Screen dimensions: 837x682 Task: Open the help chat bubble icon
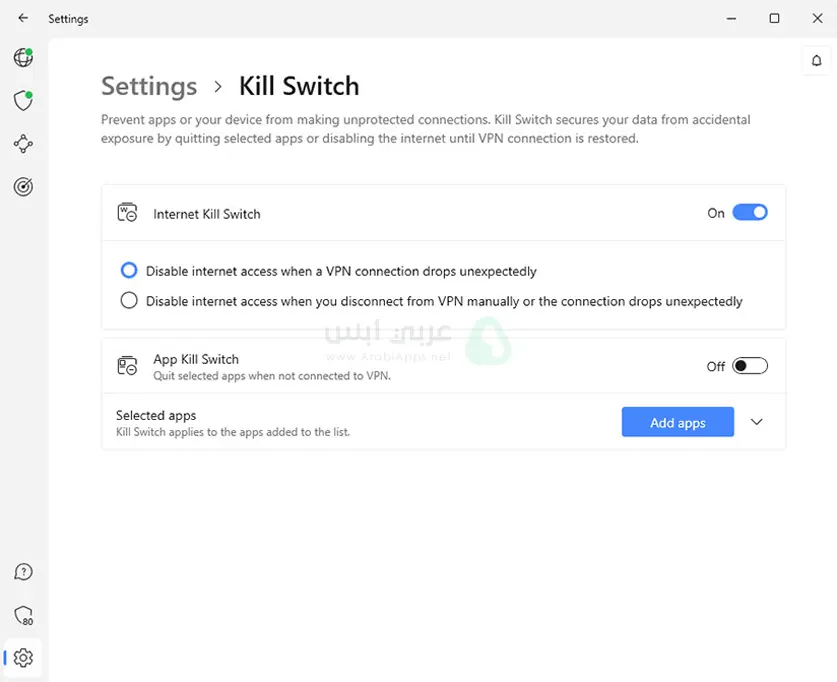point(23,572)
